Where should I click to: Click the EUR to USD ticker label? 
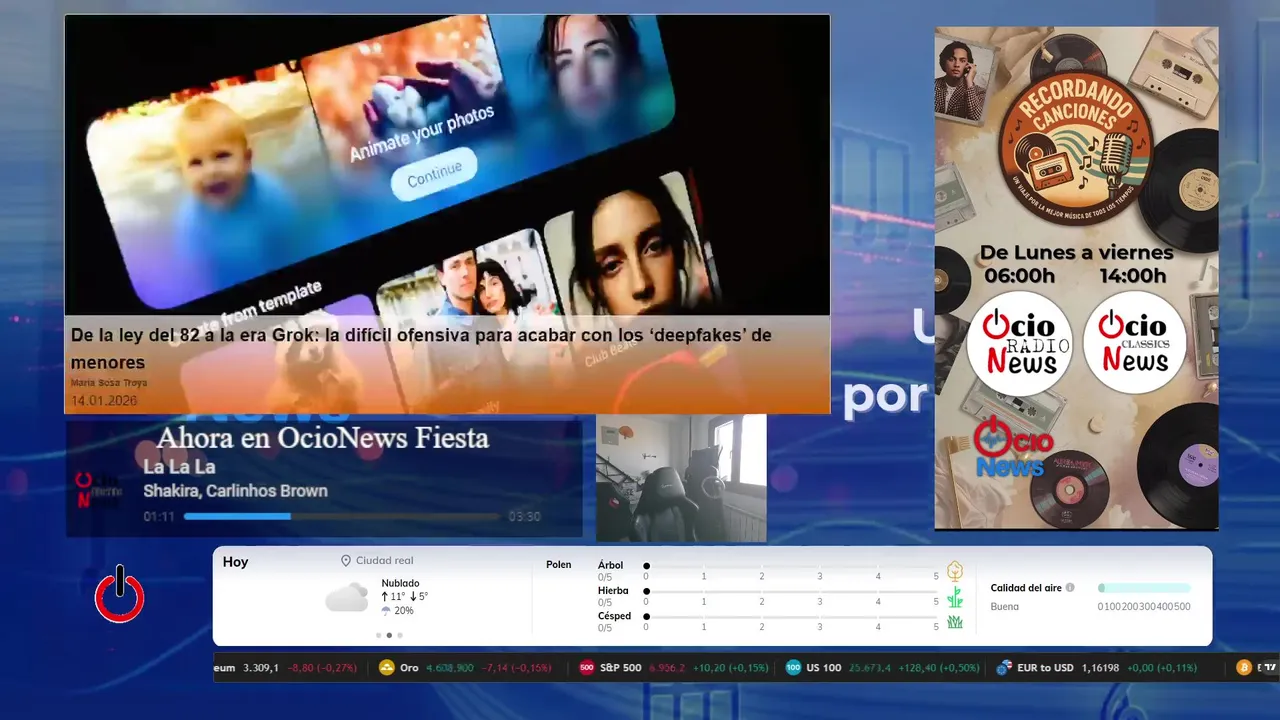1045,668
